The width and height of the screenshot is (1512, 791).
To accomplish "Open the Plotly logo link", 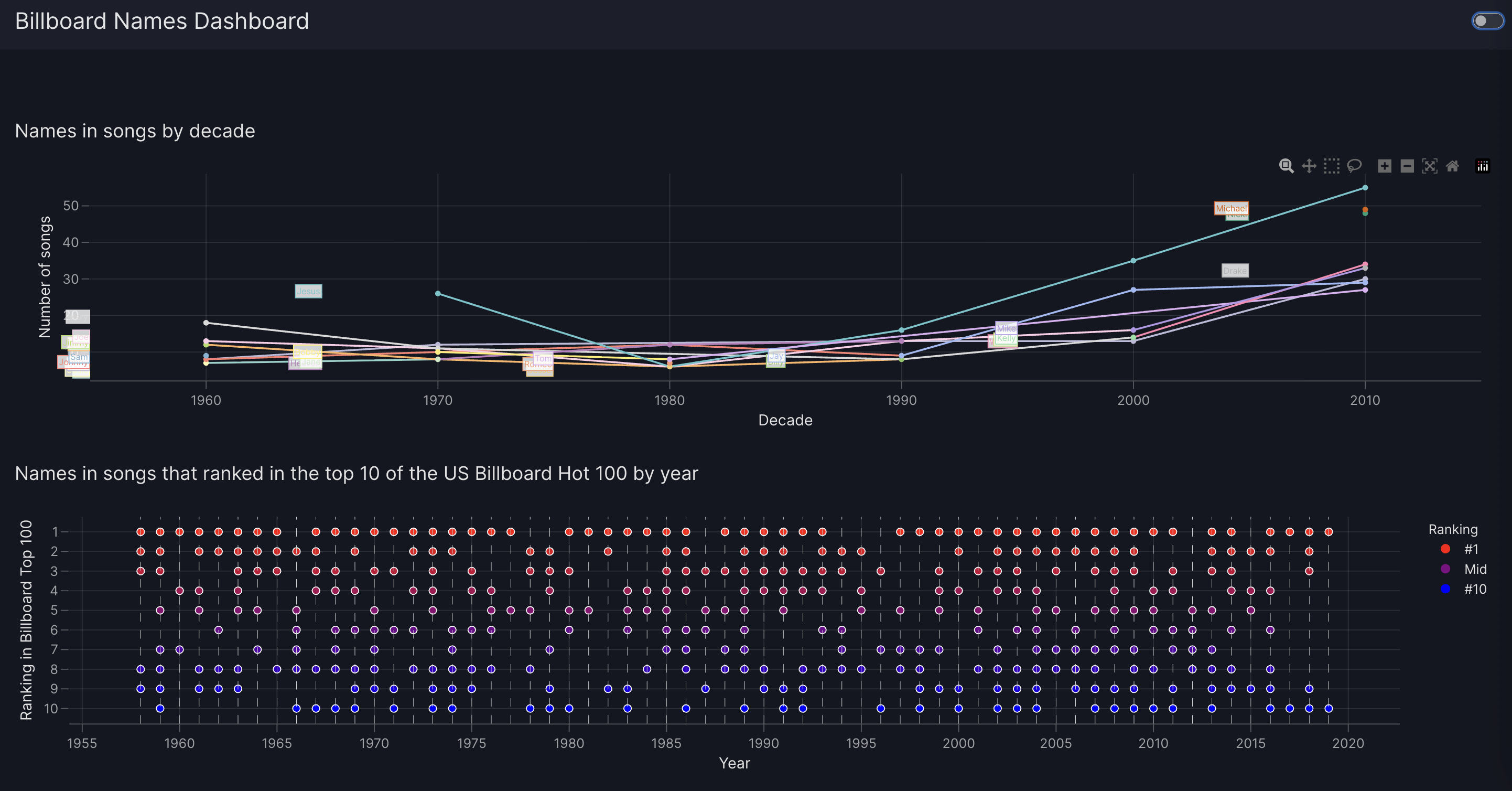I will coord(1483,166).
